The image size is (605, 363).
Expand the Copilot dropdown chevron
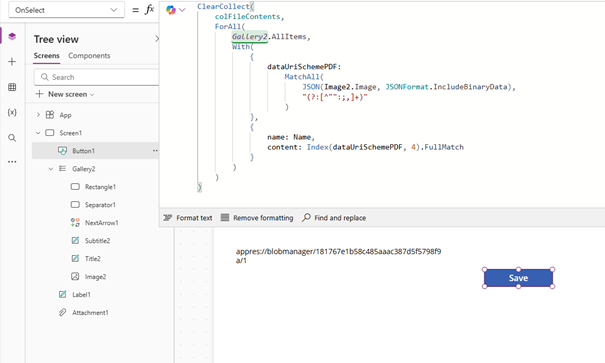(182, 10)
